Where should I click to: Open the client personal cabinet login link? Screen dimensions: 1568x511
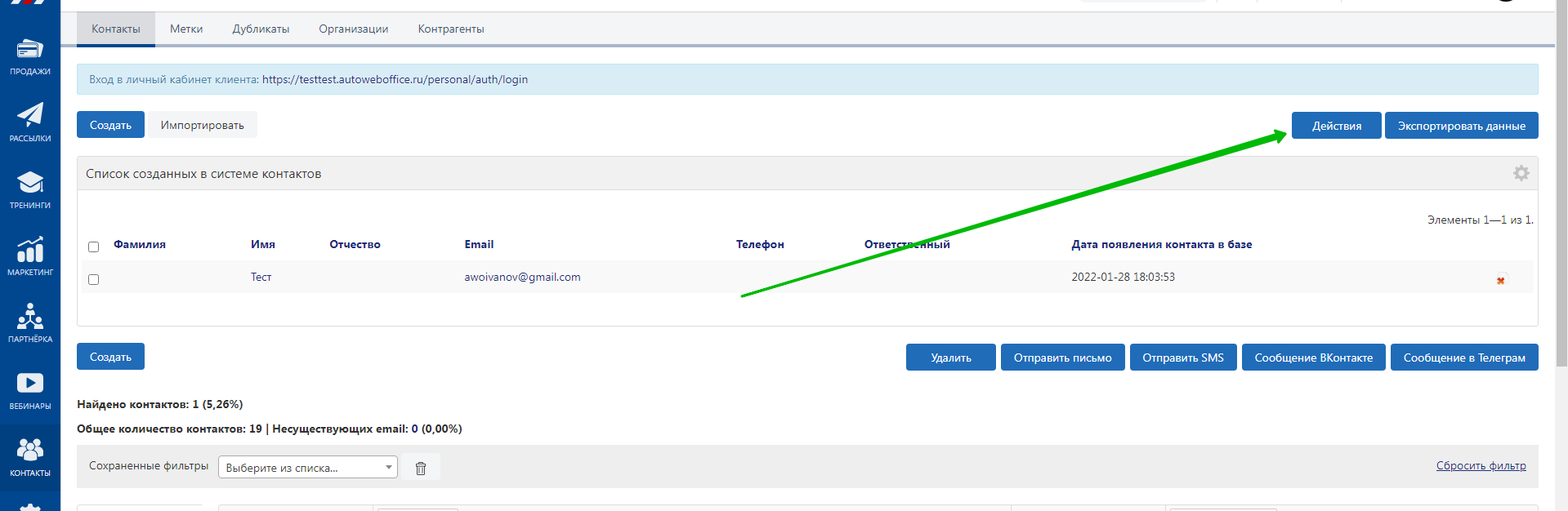coord(395,79)
